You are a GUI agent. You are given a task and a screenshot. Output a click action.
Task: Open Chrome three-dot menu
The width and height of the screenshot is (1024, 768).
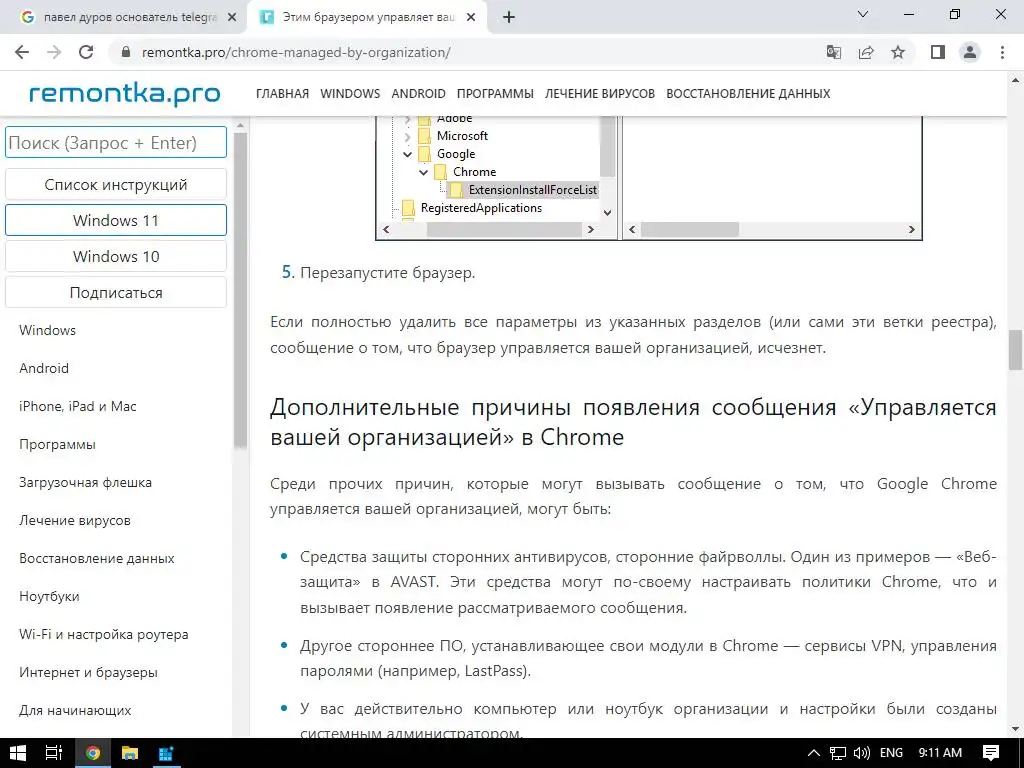coord(1002,52)
